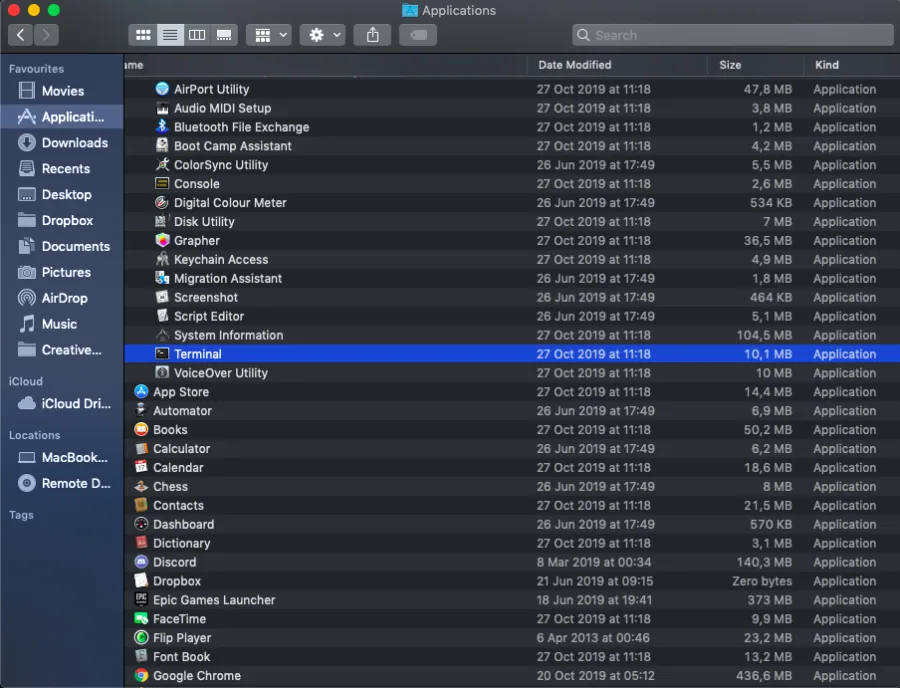Go back with the left arrow button
Viewport: 900px width, 688px height.
click(x=20, y=35)
